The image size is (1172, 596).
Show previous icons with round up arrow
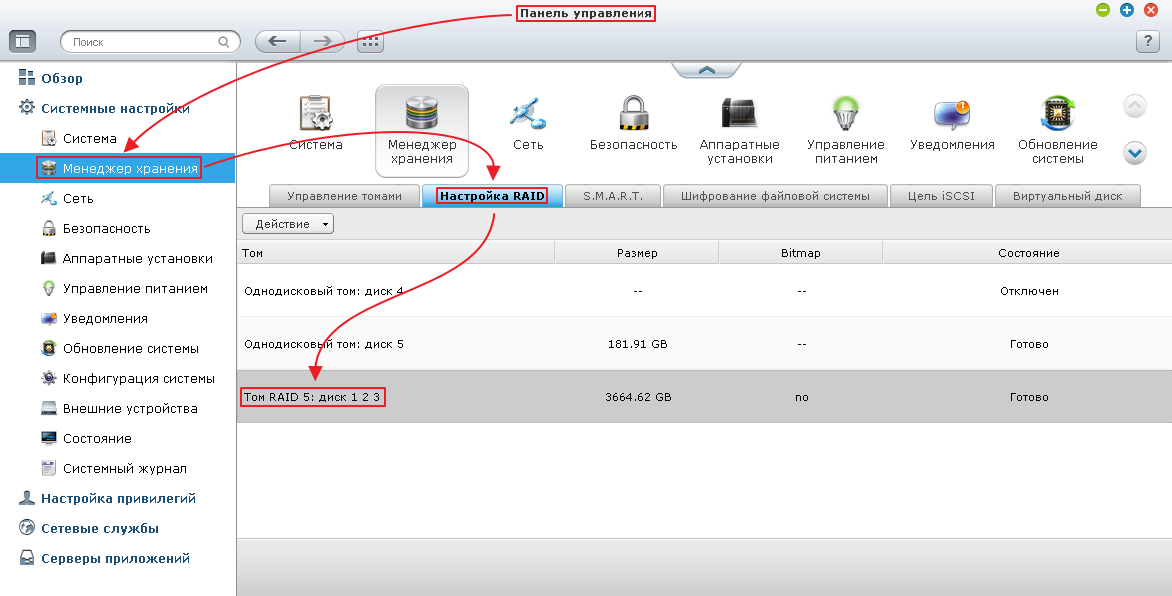pos(1135,106)
